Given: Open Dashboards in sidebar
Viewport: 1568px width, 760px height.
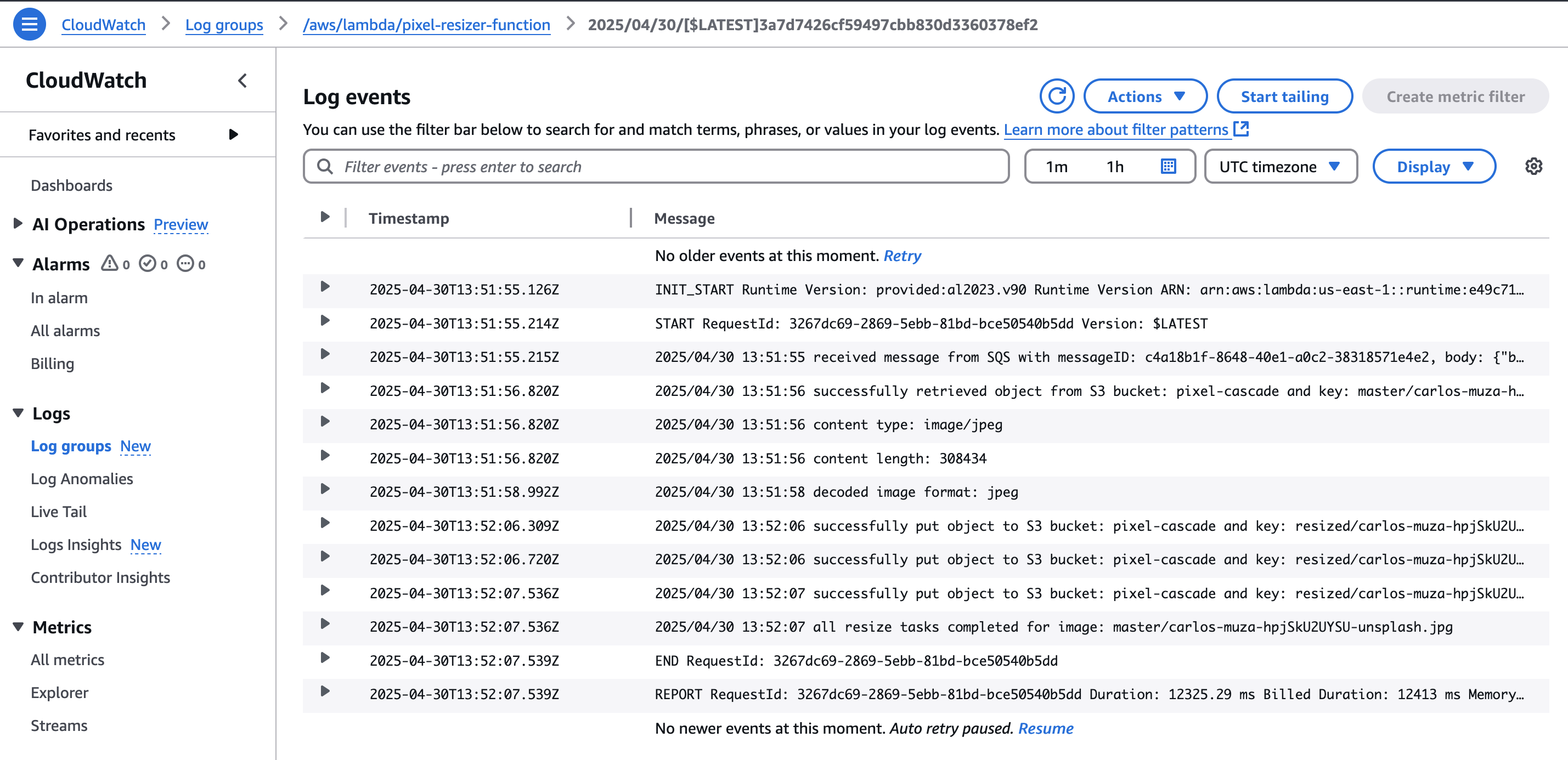Looking at the screenshot, I should click(72, 185).
